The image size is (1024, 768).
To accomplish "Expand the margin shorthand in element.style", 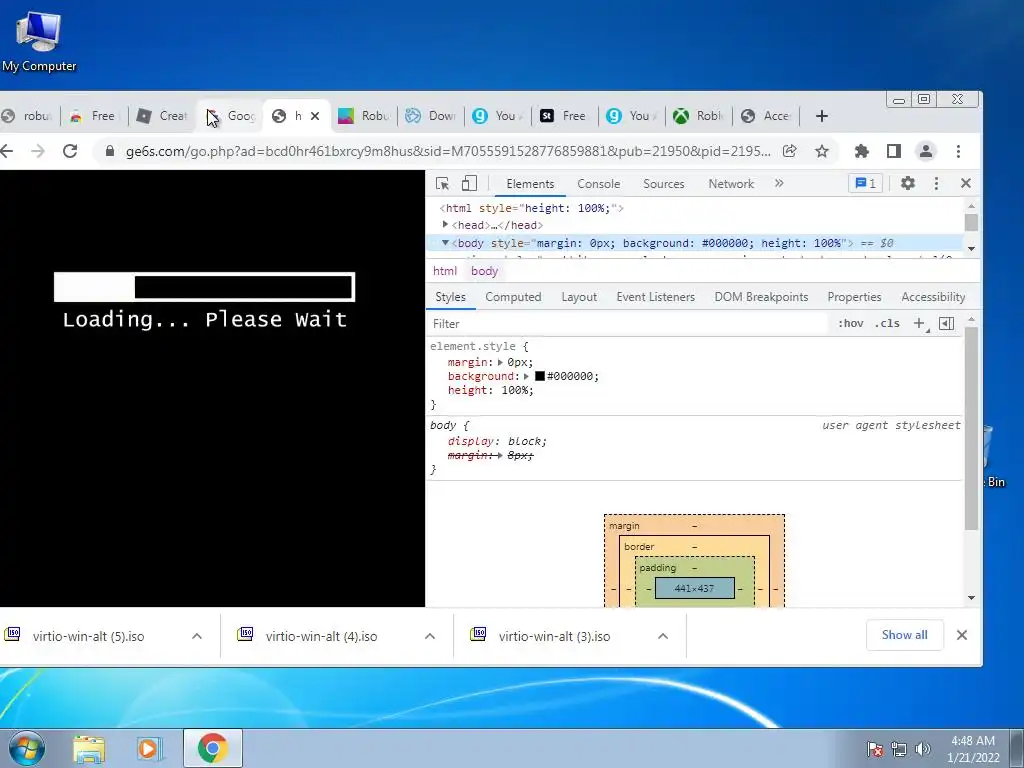I will 500,362.
